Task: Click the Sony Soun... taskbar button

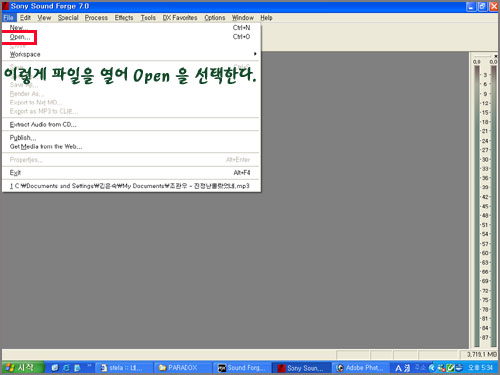Action: [x=302, y=368]
